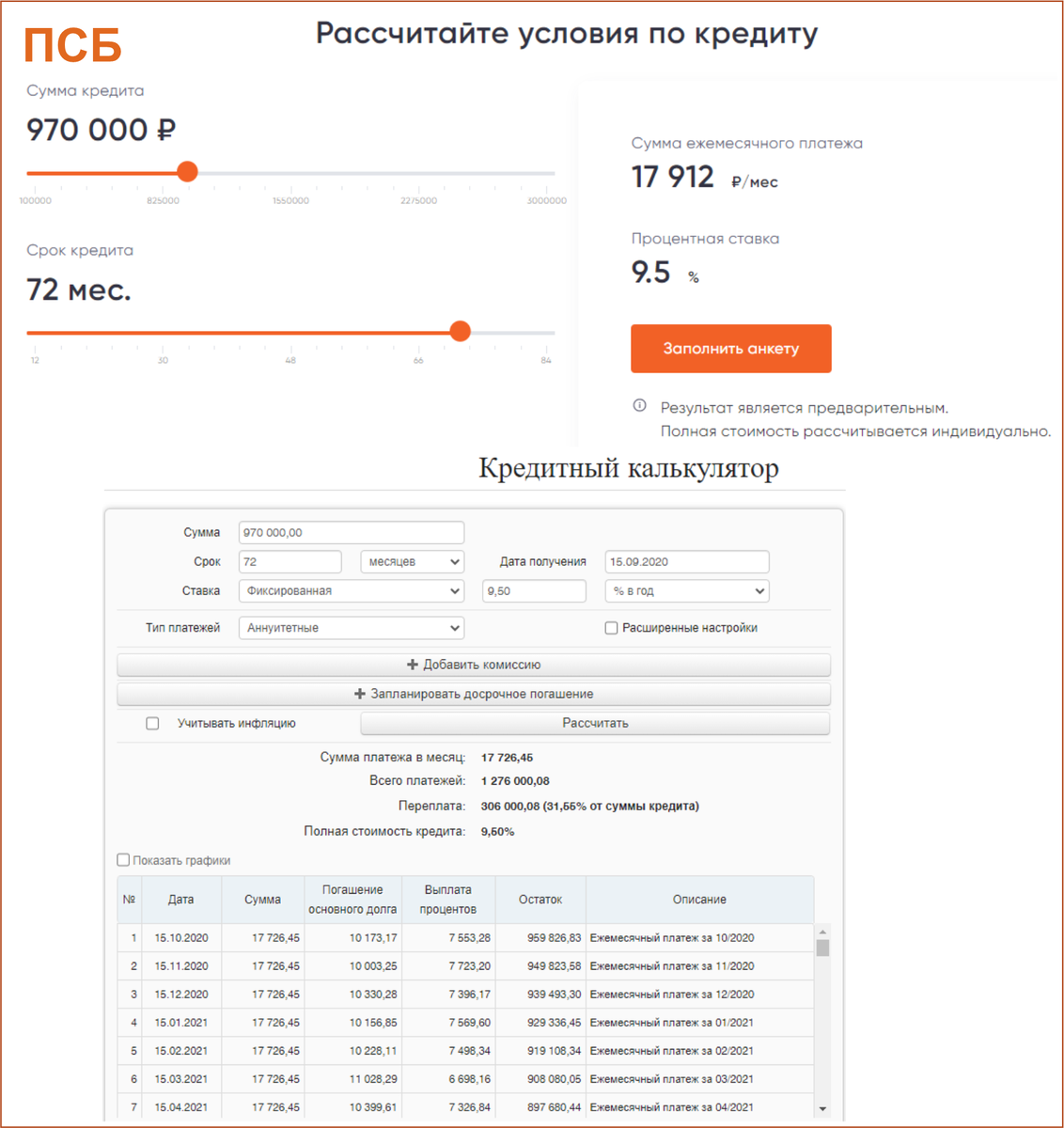This screenshot has width=1064, height=1128.
Task: Click the Дата получения date field
Action: (x=687, y=562)
